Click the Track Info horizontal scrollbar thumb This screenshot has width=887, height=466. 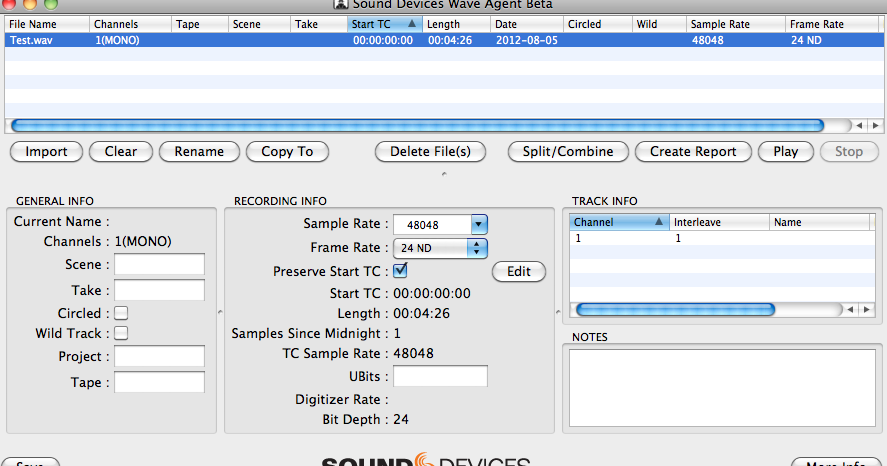pyautogui.click(x=675, y=309)
